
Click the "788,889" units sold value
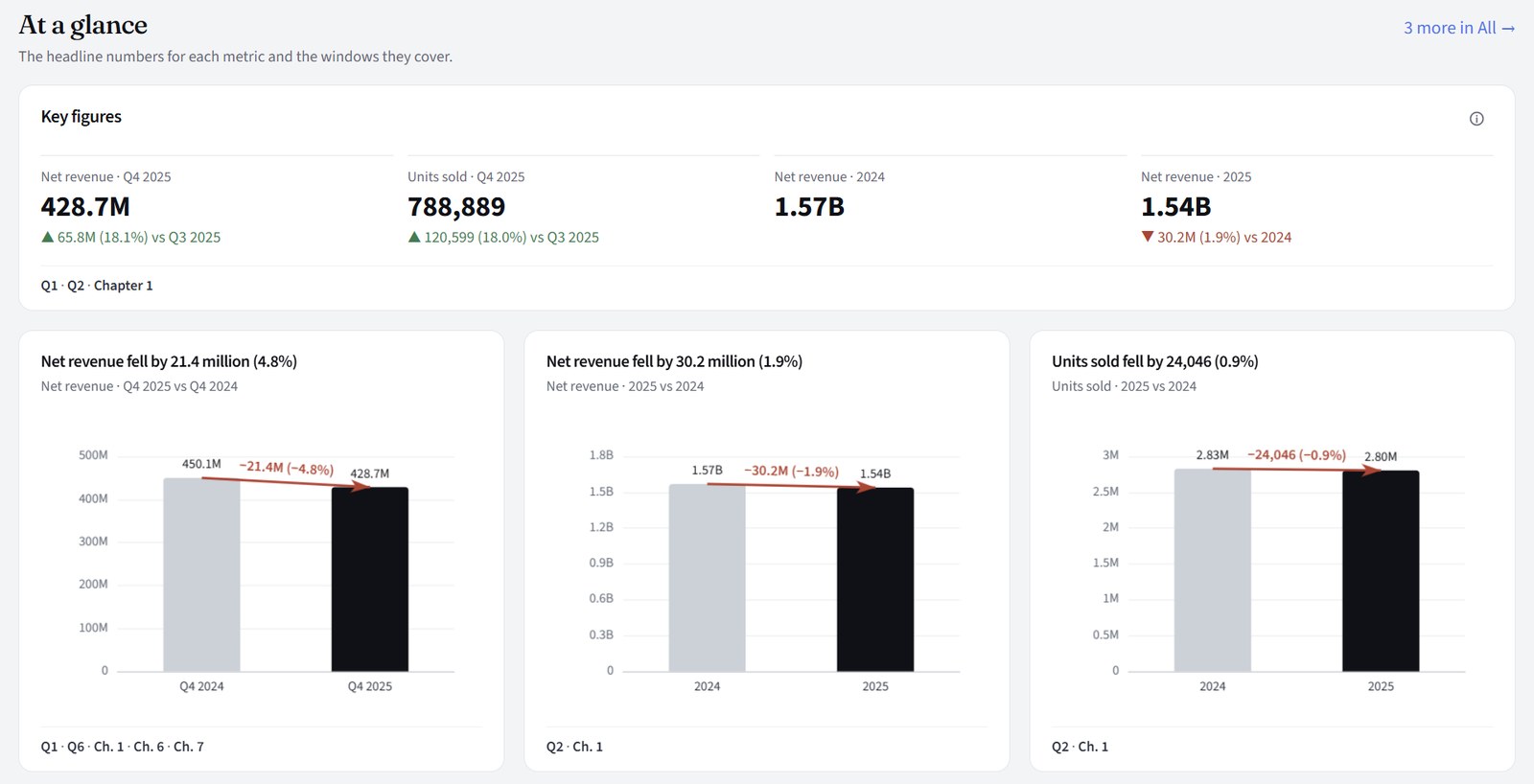point(456,207)
